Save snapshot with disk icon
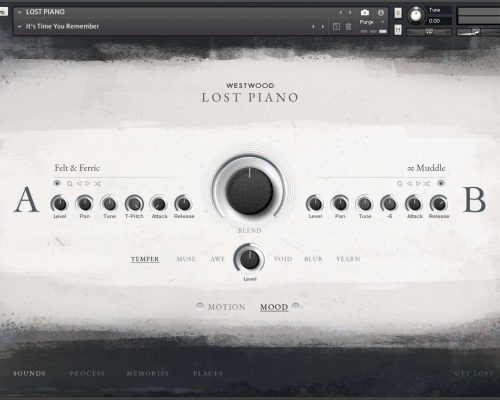 click(x=336, y=27)
